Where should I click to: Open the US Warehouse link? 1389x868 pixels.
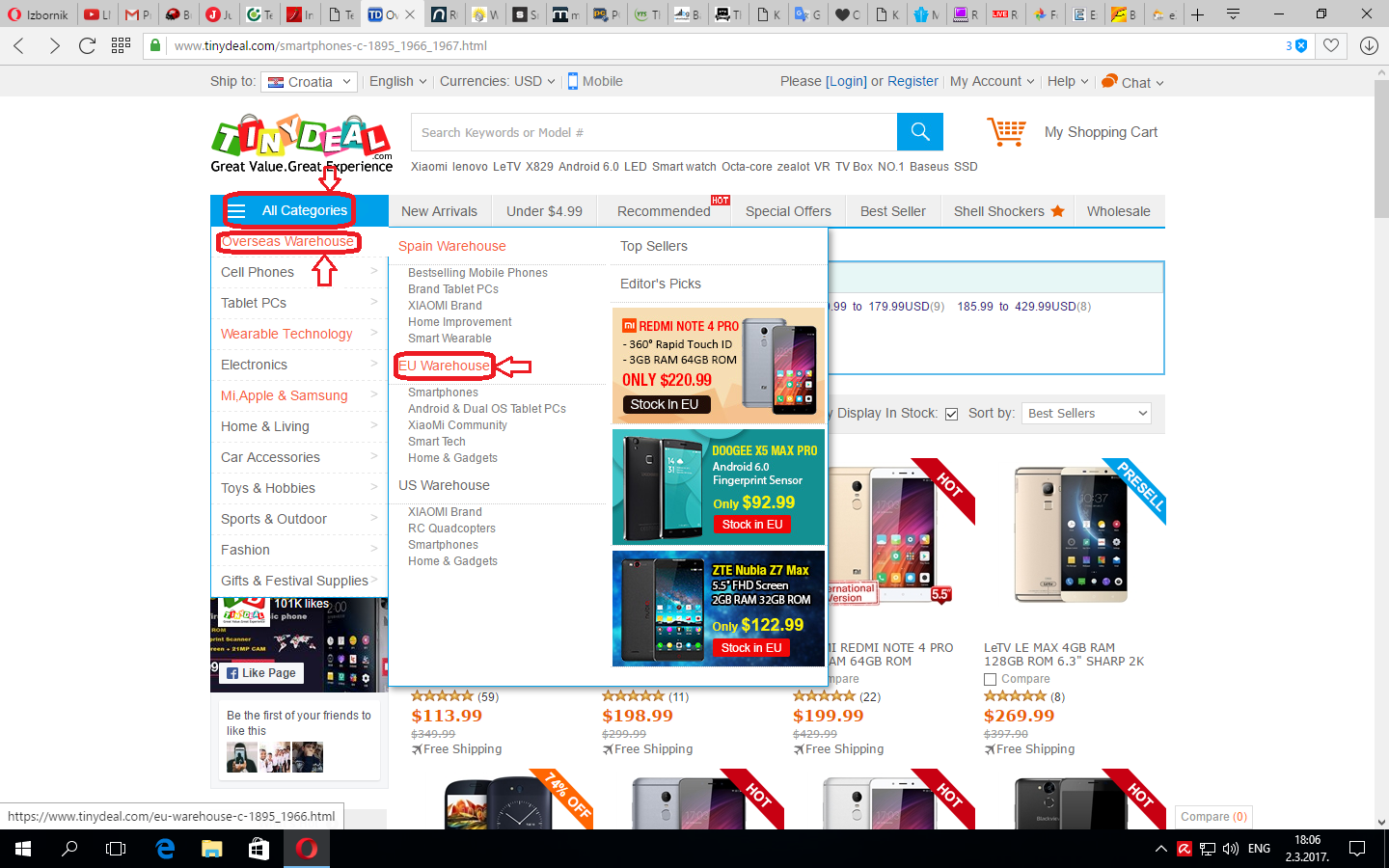444,485
